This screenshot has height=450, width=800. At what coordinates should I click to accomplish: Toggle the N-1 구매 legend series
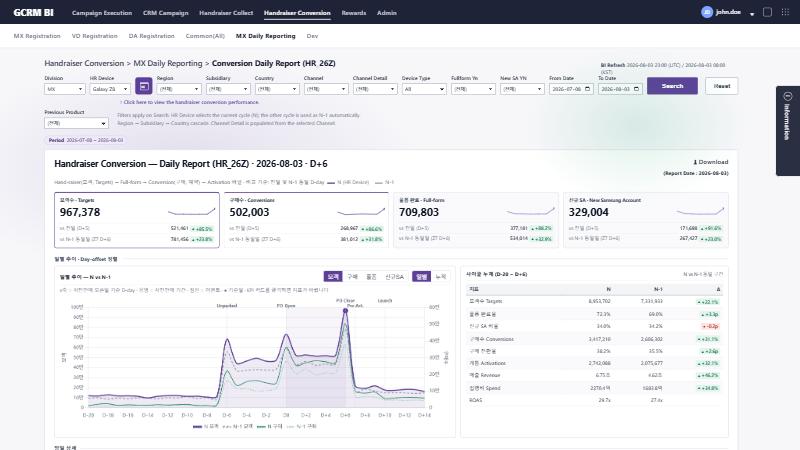(302, 426)
